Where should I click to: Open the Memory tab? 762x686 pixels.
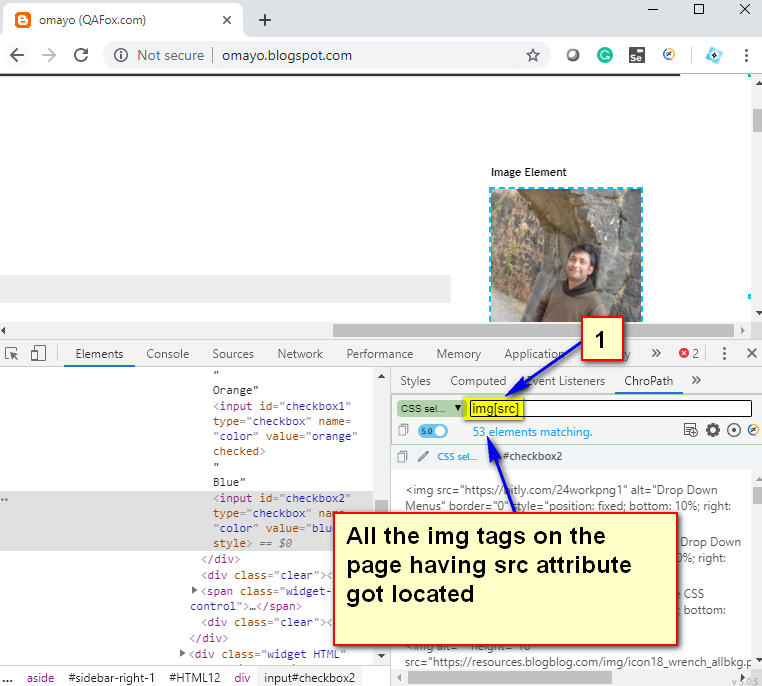(458, 354)
